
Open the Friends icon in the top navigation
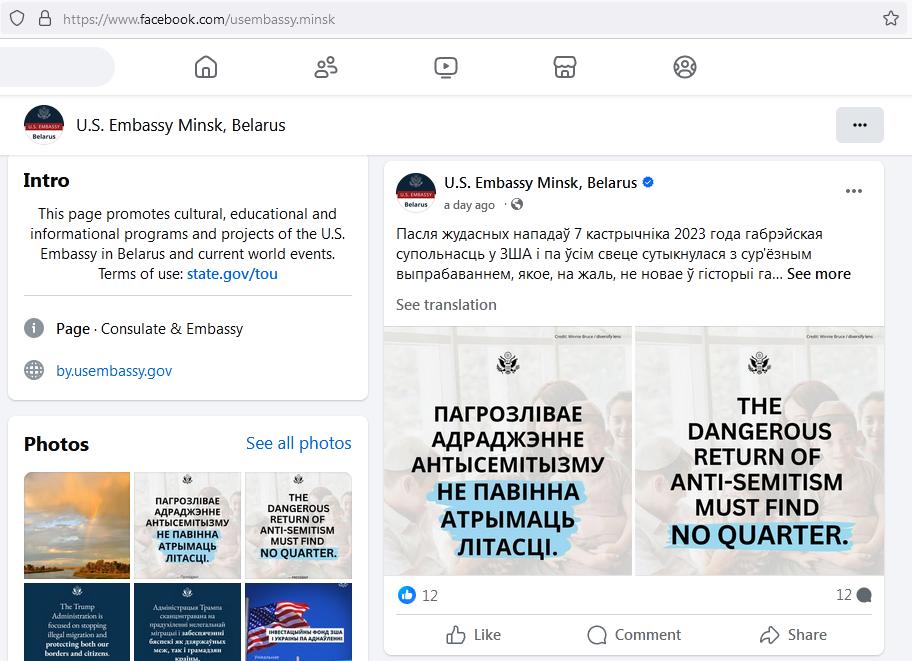(x=326, y=67)
